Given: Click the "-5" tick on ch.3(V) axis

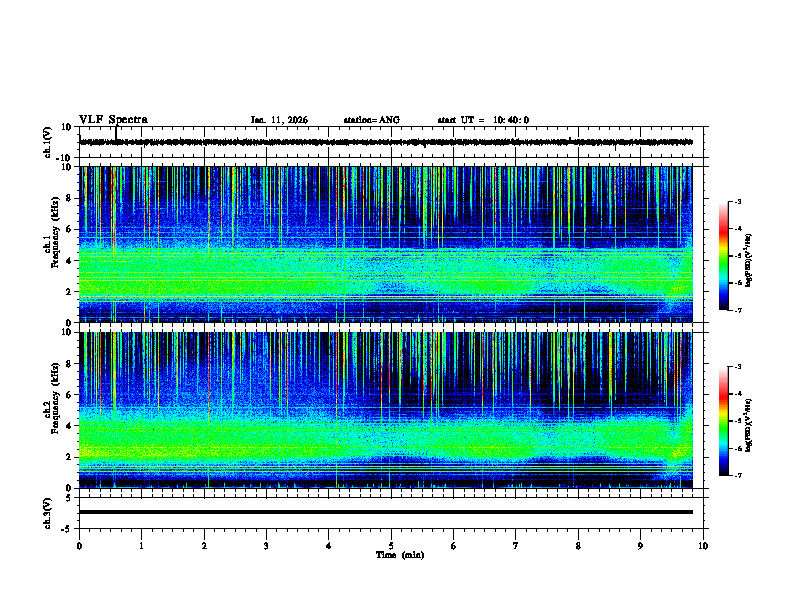Looking at the screenshot, I should tap(67, 529).
